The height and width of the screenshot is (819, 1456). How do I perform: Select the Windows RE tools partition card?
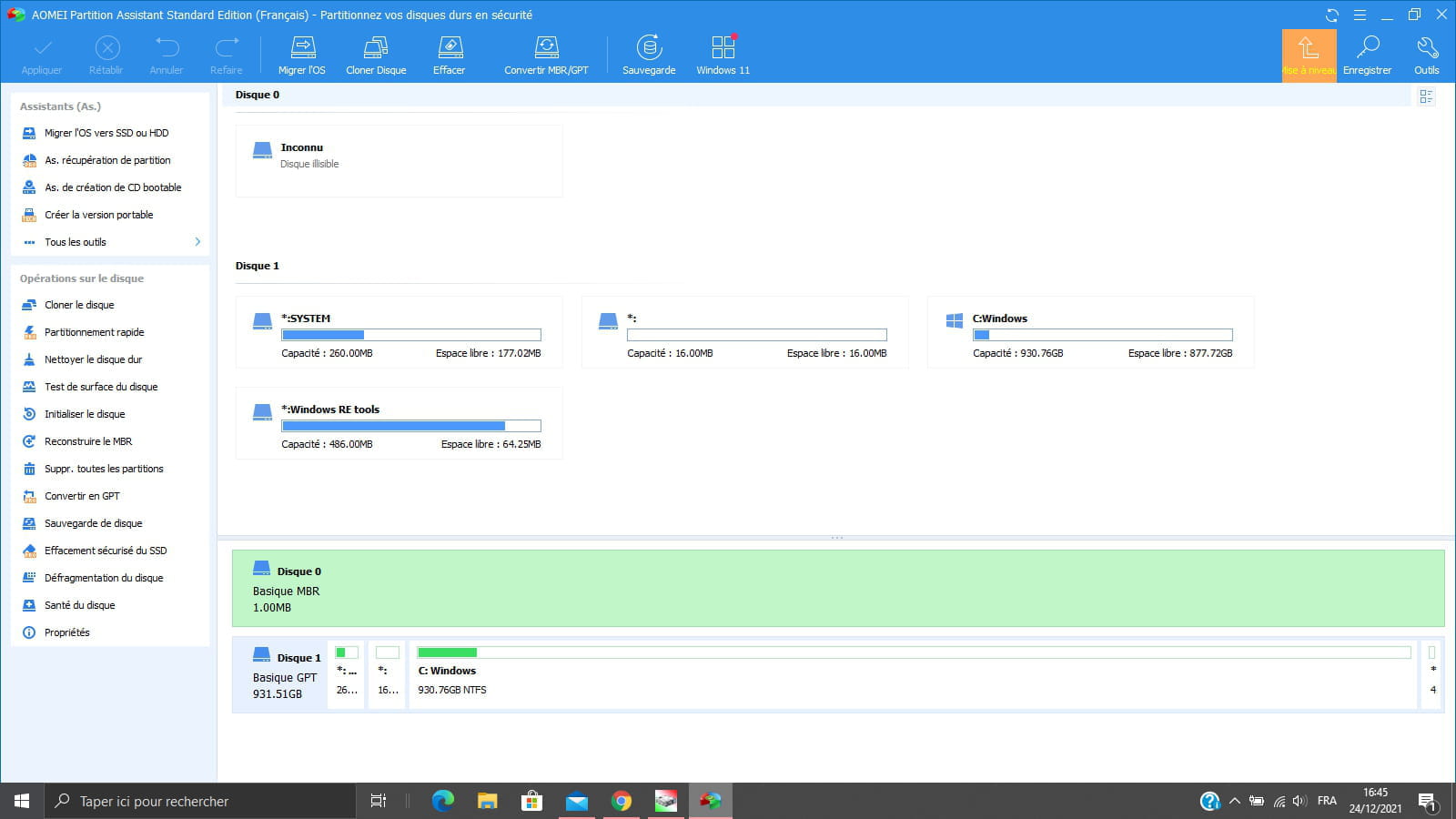[399, 423]
